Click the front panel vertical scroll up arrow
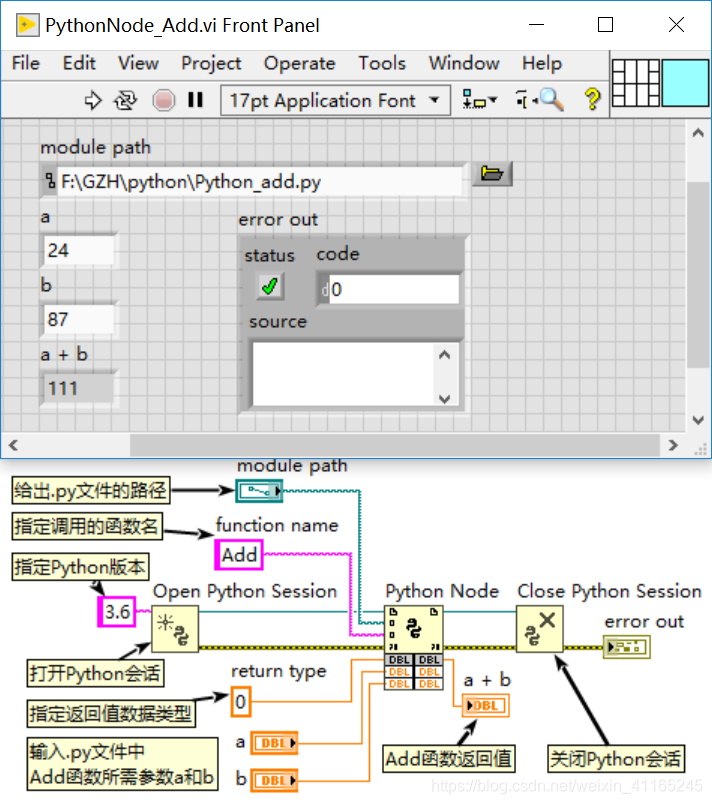Viewport: 712px width, 804px height. click(x=698, y=133)
